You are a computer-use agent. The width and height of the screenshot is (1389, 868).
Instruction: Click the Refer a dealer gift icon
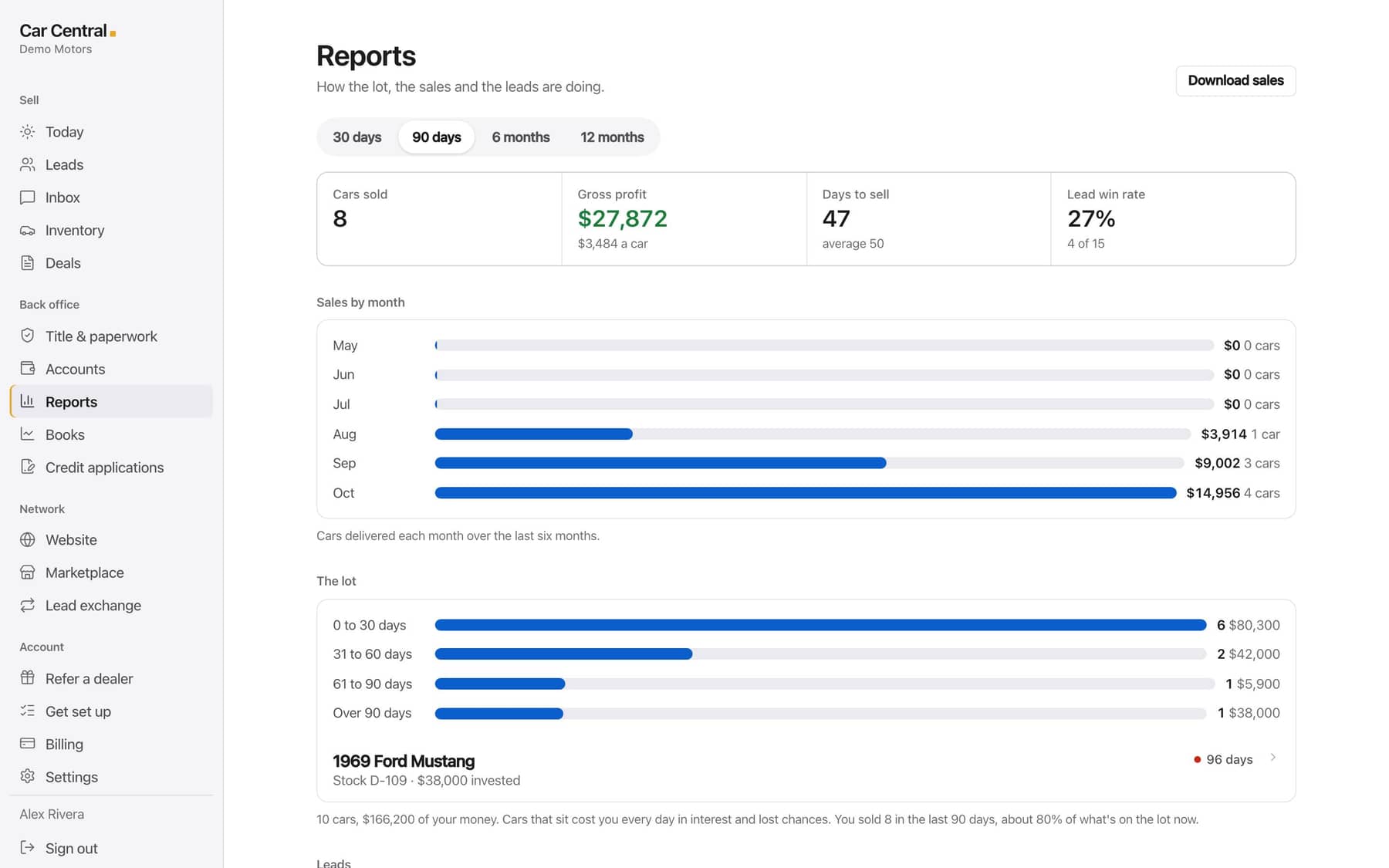pos(28,678)
